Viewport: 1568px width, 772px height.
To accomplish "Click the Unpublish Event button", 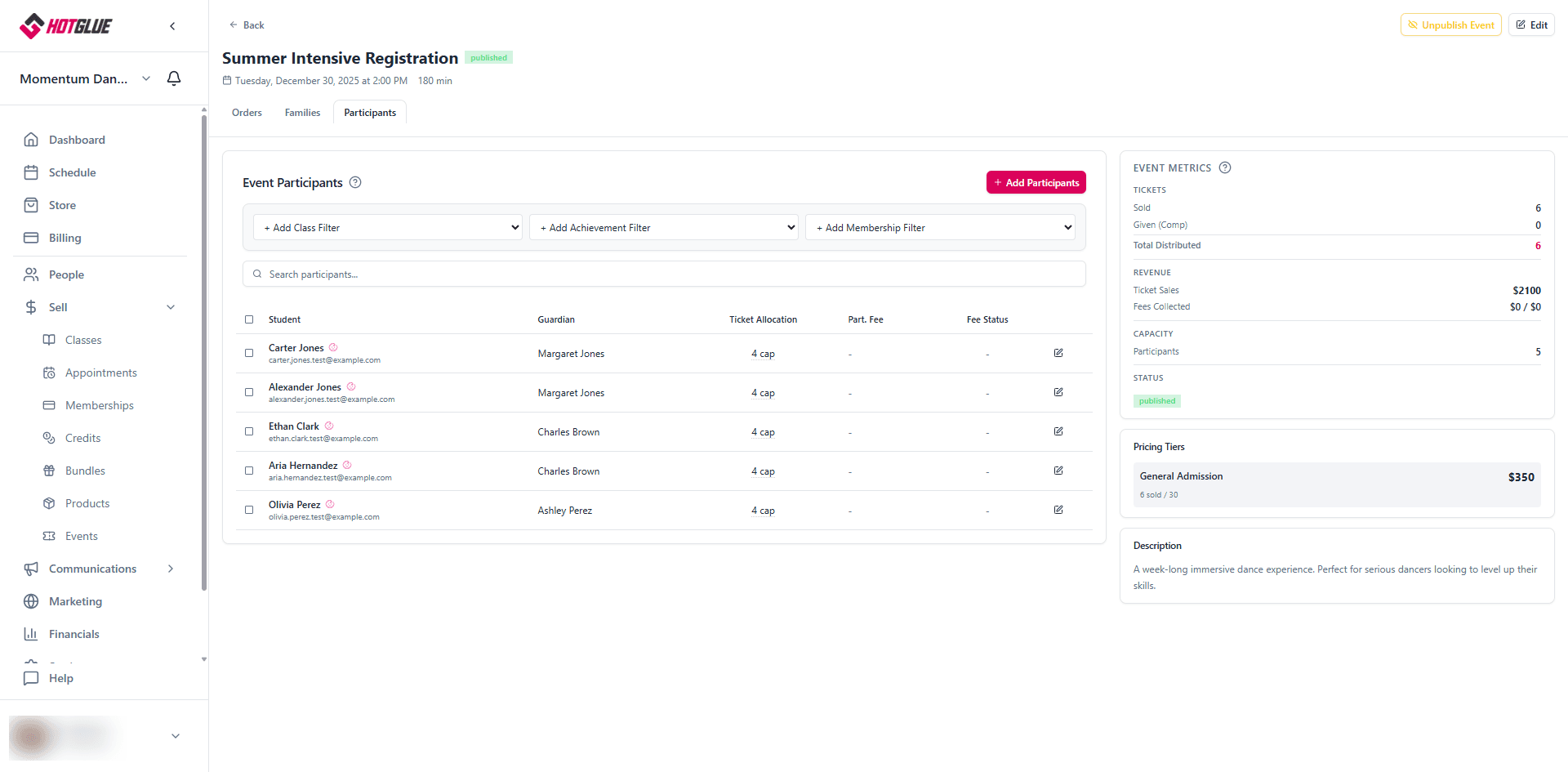I will click(1450, 25).
